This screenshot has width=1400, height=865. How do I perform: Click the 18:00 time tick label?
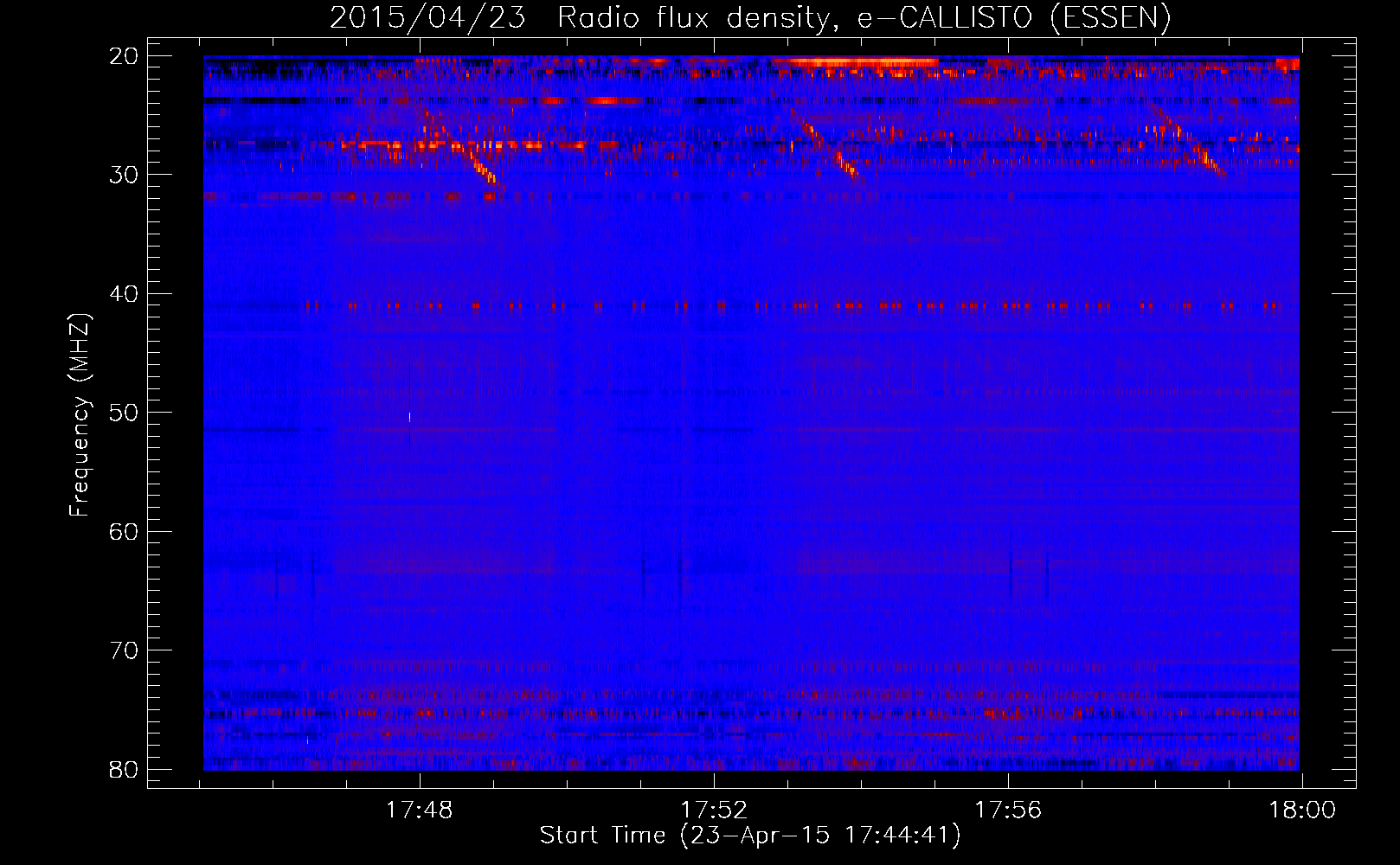tap(1302, 811)
